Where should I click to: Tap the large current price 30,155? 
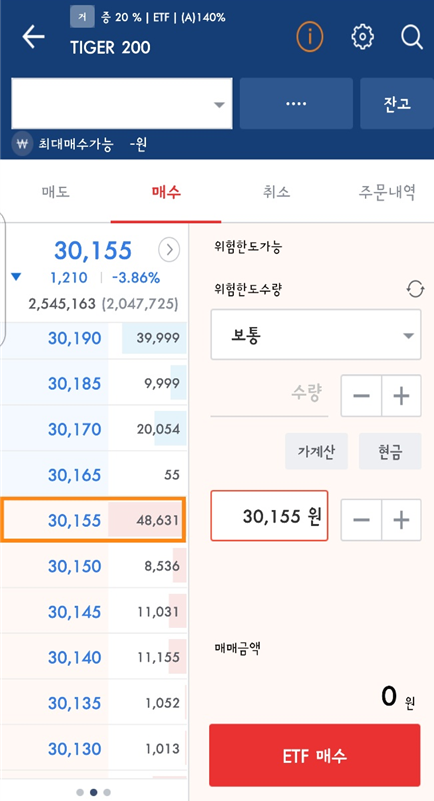pyautogui.click(x=93, y=250)
